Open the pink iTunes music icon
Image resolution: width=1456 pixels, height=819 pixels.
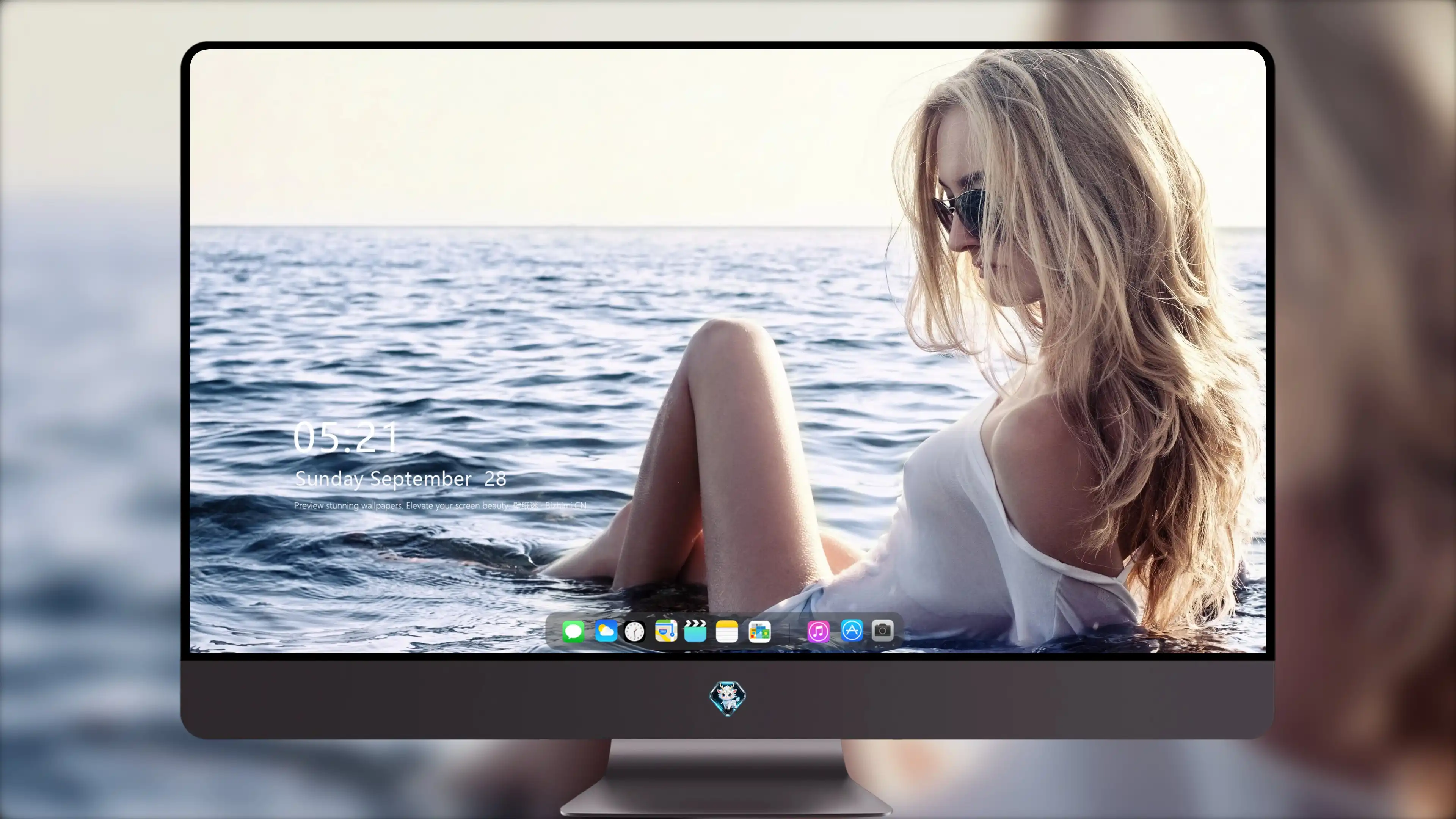tap(819, 631)
